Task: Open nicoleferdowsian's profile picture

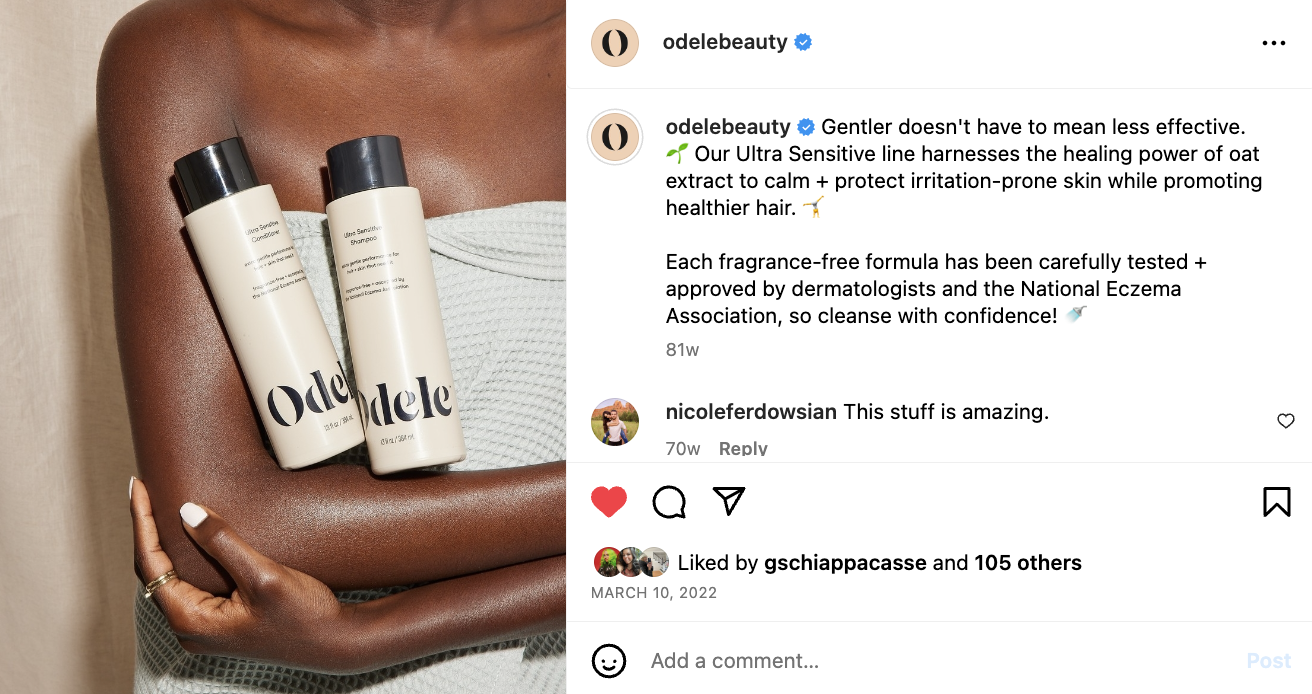Action: click(615, 421)
